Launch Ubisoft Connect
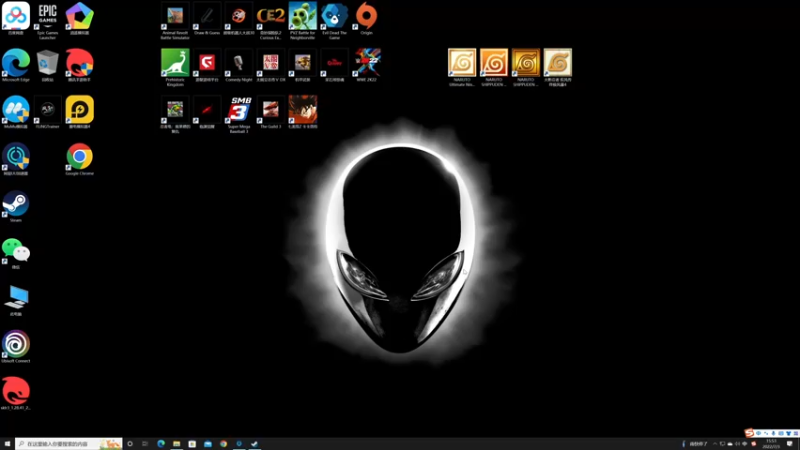The image size is (800, 450). (x=16, y=347)
